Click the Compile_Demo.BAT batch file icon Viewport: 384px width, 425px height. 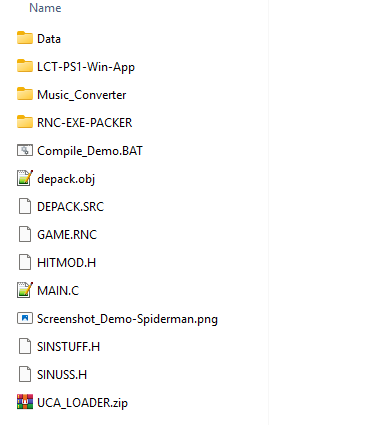point(25,150)
